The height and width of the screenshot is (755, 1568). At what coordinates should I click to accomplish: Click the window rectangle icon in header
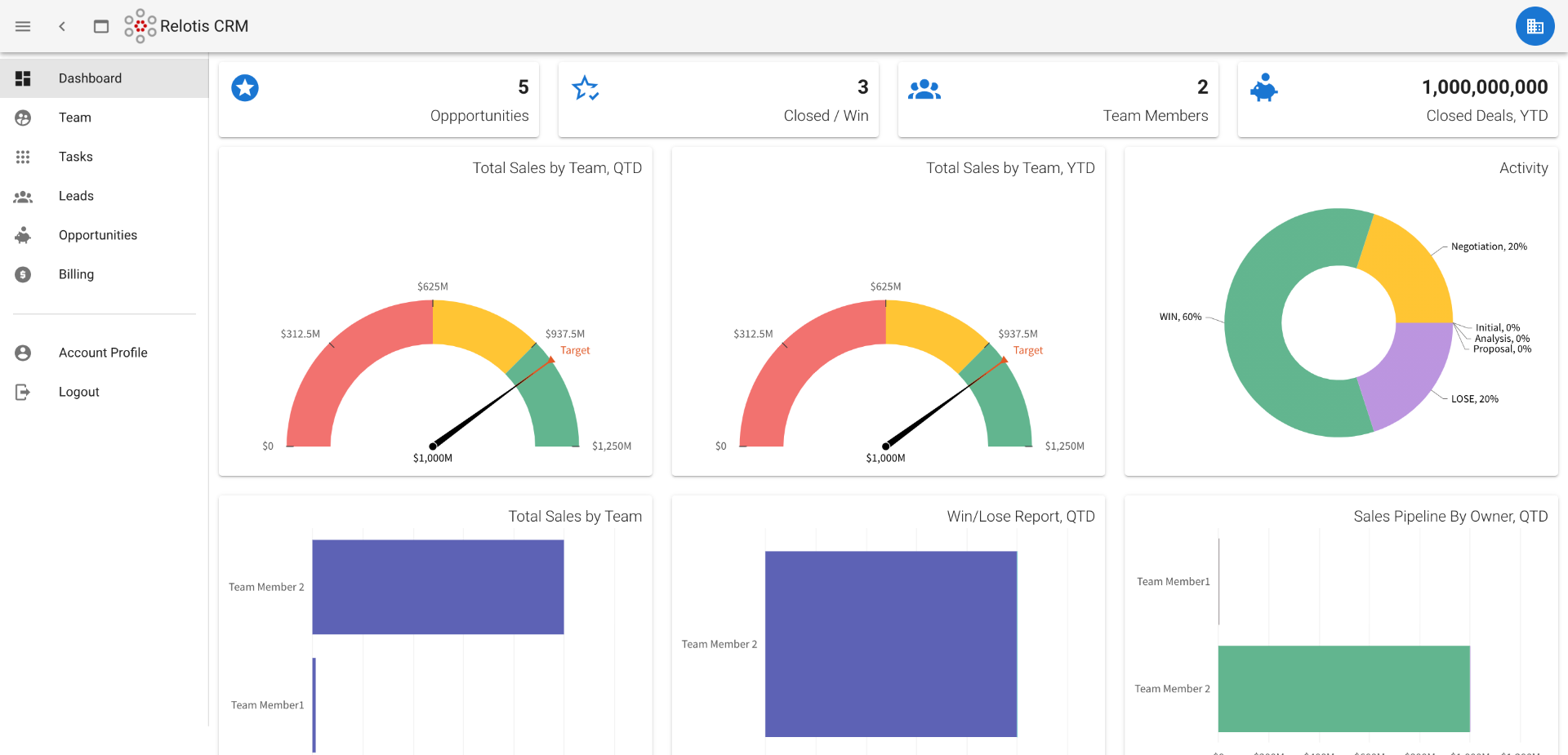pyautogui.click(x=101, y=26)
